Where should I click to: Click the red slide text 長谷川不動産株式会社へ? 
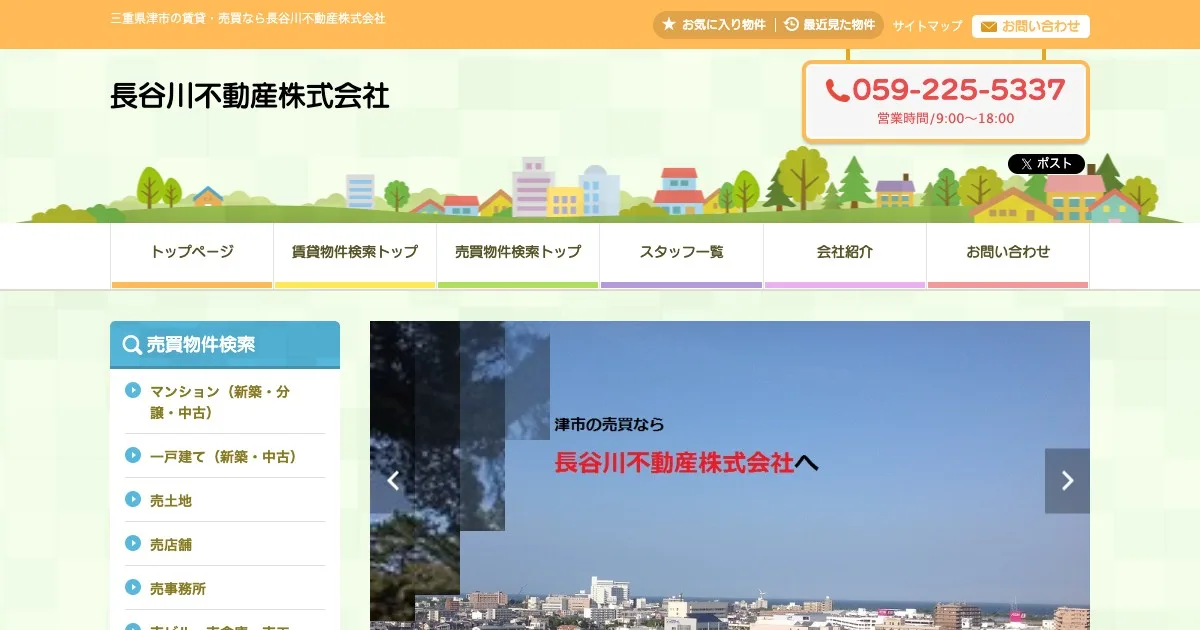coord(686,462)
